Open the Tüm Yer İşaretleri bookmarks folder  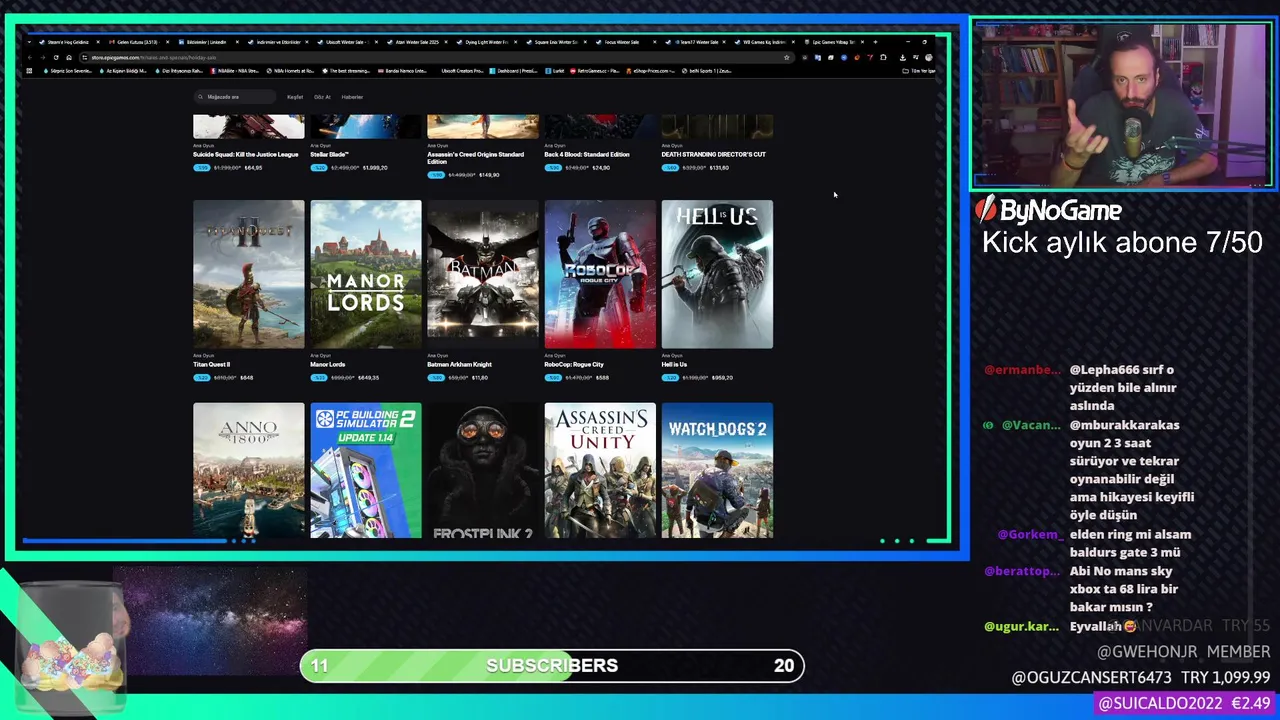[919, 71]
